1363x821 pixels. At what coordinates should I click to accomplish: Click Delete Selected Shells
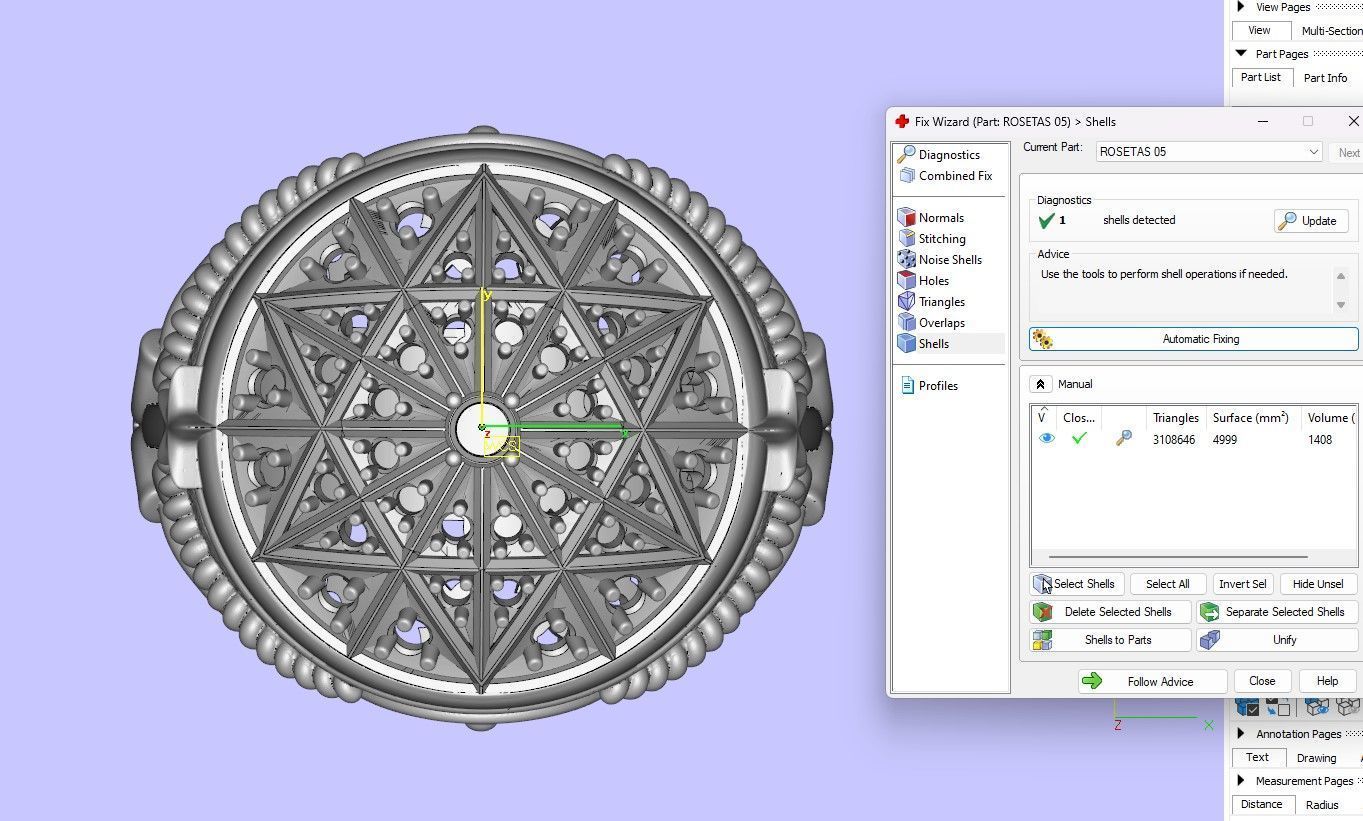1110,612
